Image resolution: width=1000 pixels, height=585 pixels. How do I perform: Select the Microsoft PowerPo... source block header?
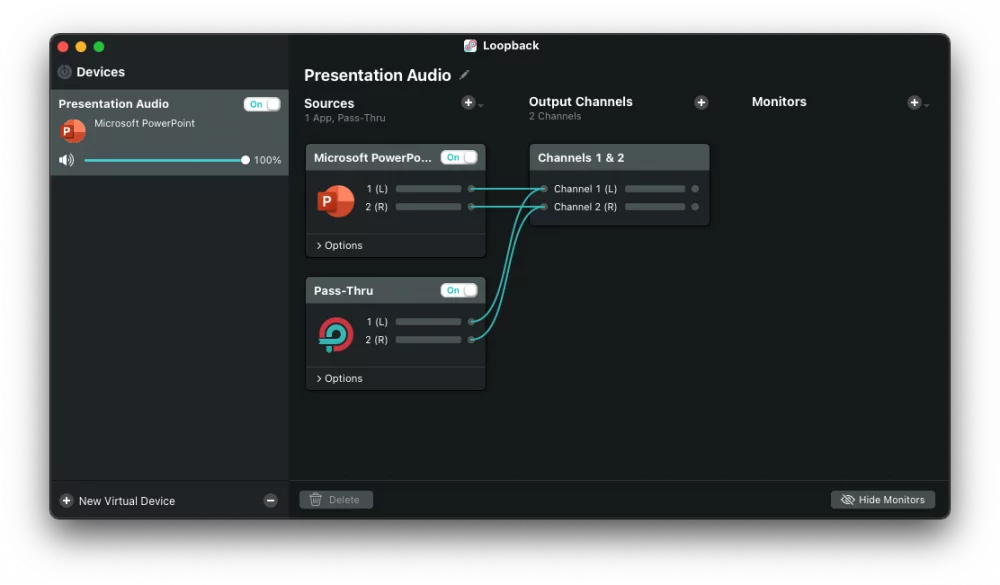pos(395,158)
